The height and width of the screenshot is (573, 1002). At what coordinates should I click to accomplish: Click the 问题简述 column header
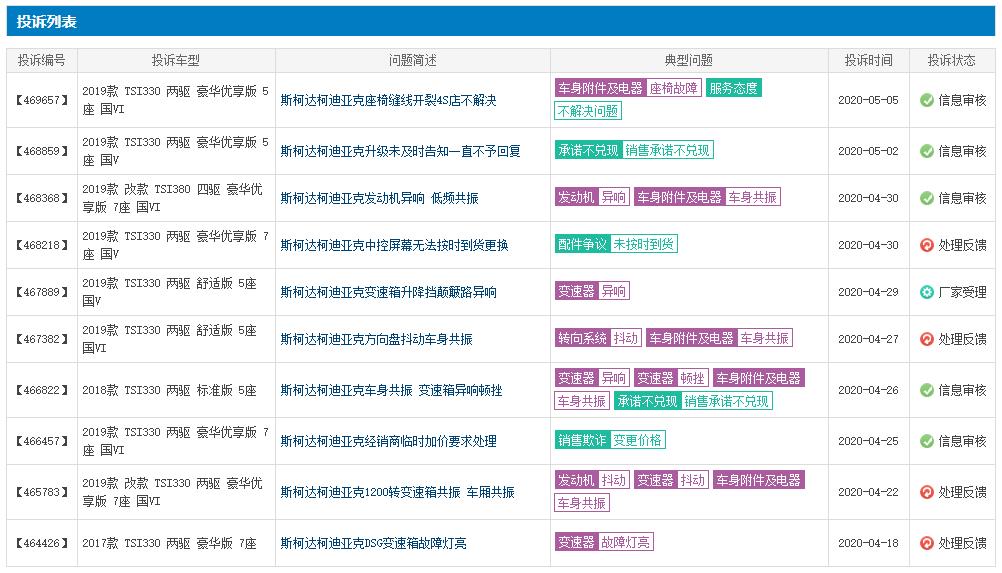pyautogui.click(x=413, y=61)
